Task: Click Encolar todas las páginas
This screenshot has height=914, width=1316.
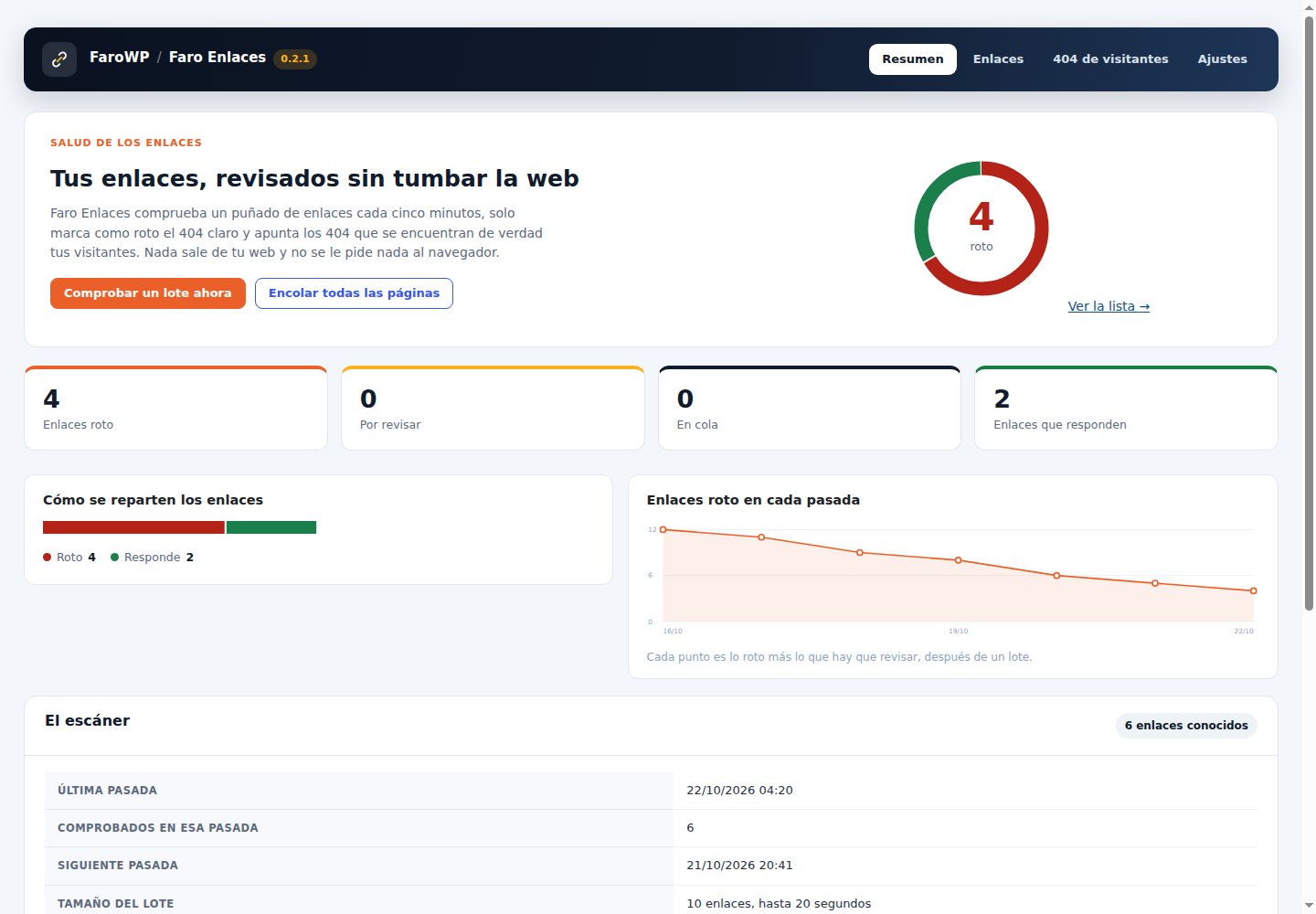Action: [354, 293]
